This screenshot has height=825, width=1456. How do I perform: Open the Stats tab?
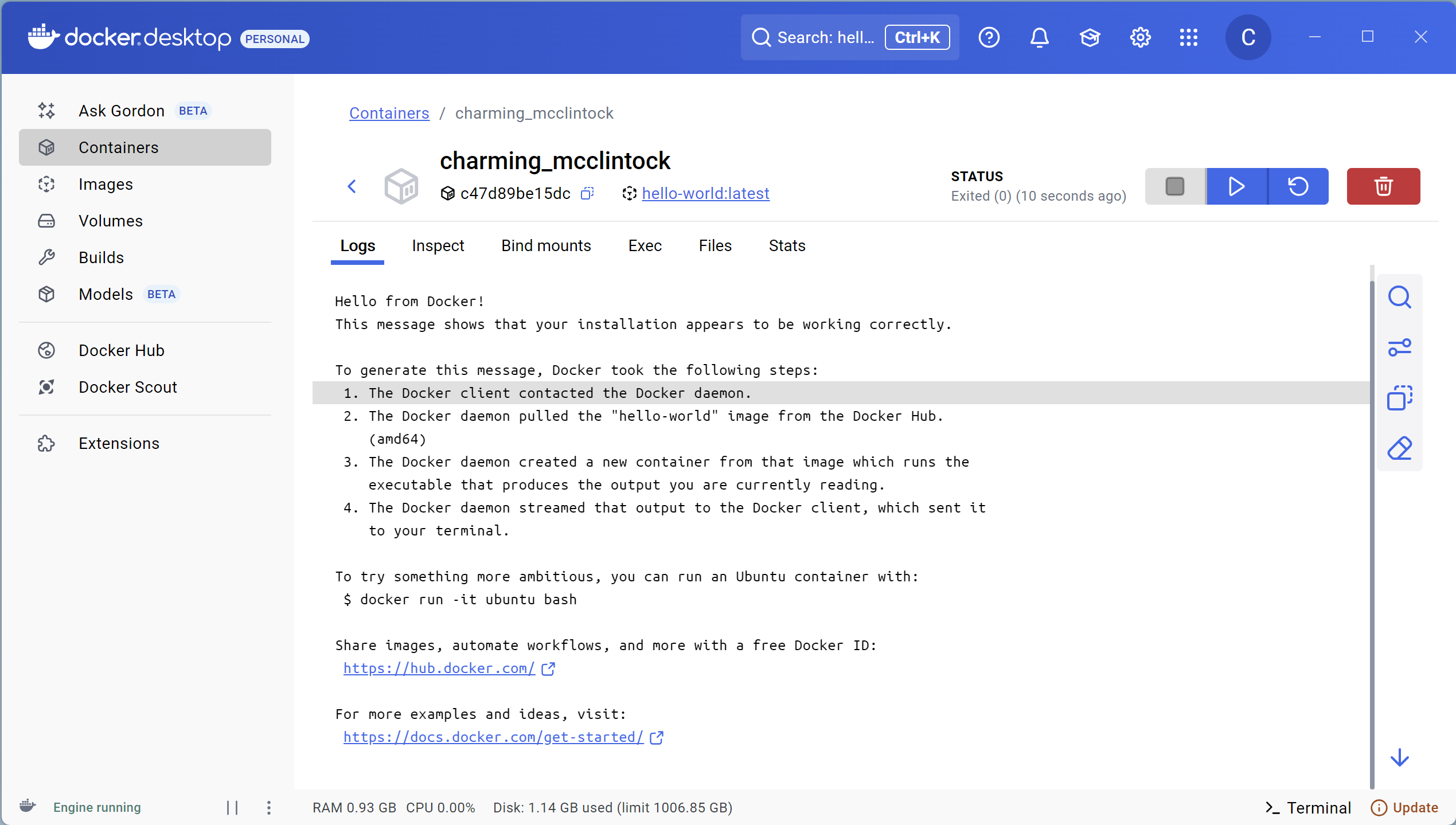787,246
